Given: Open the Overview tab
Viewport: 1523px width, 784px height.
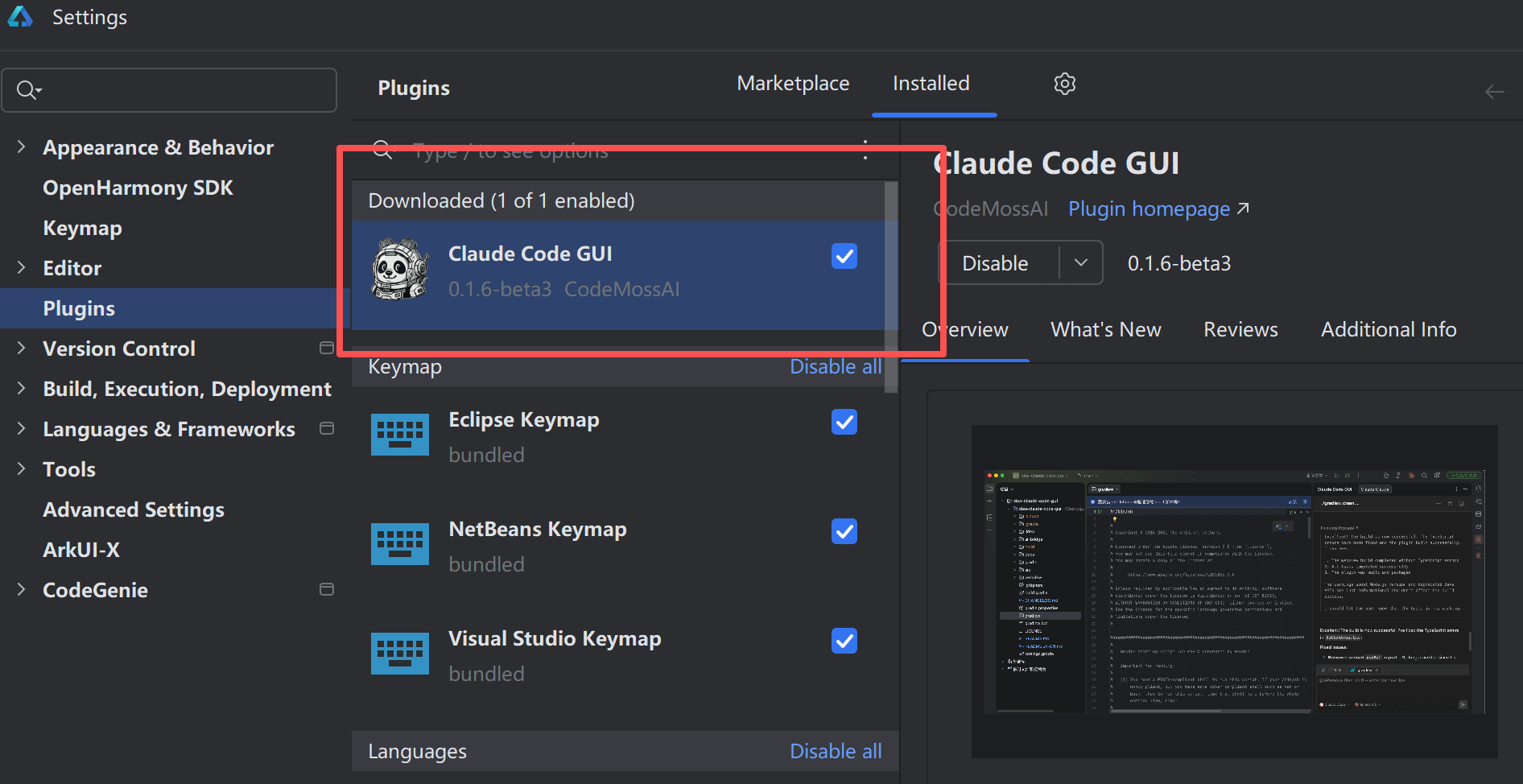Looking at the screenshot, I should (x=965, y=329).
